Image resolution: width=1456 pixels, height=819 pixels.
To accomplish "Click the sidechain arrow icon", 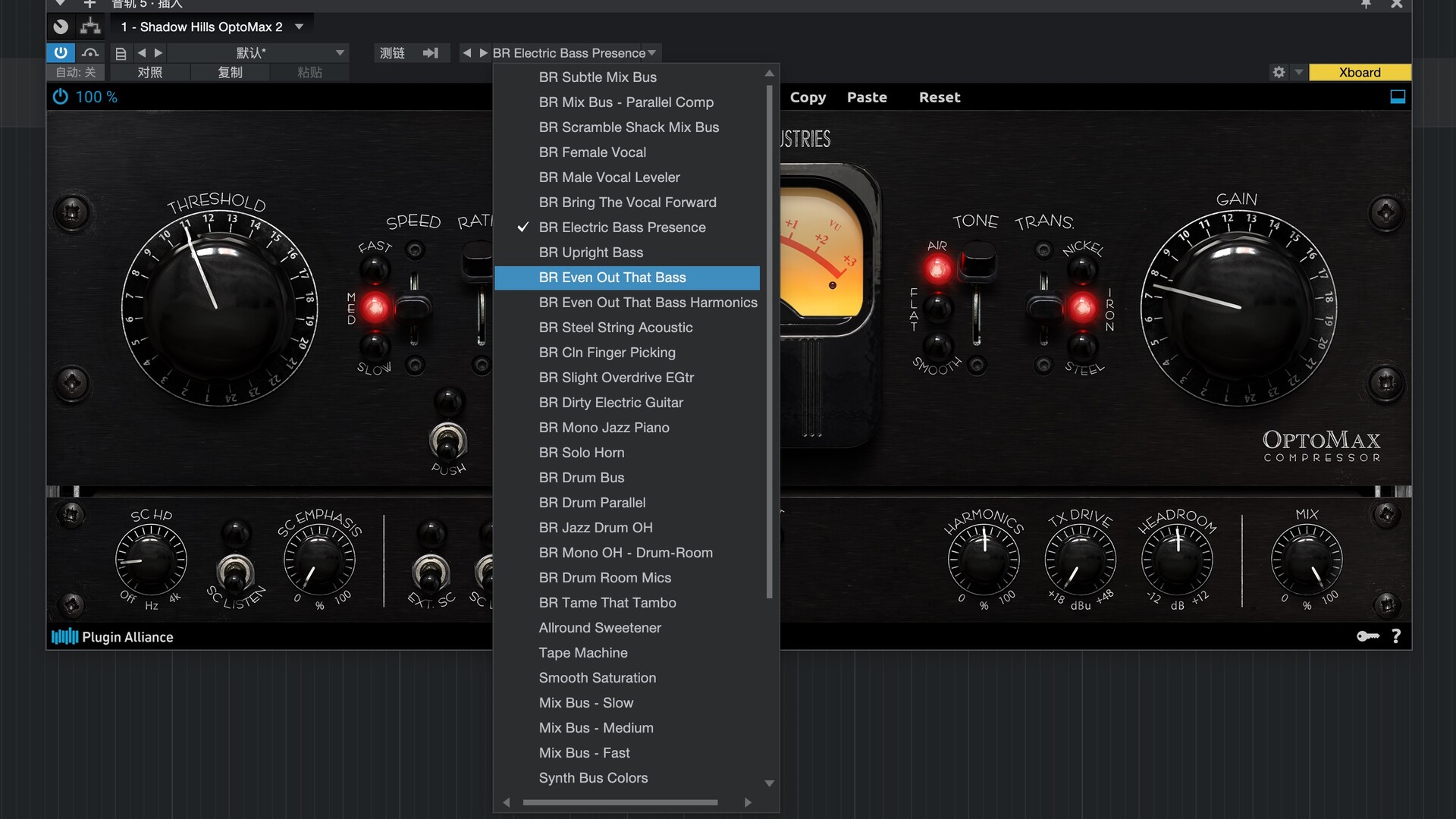I will (430, 53).
